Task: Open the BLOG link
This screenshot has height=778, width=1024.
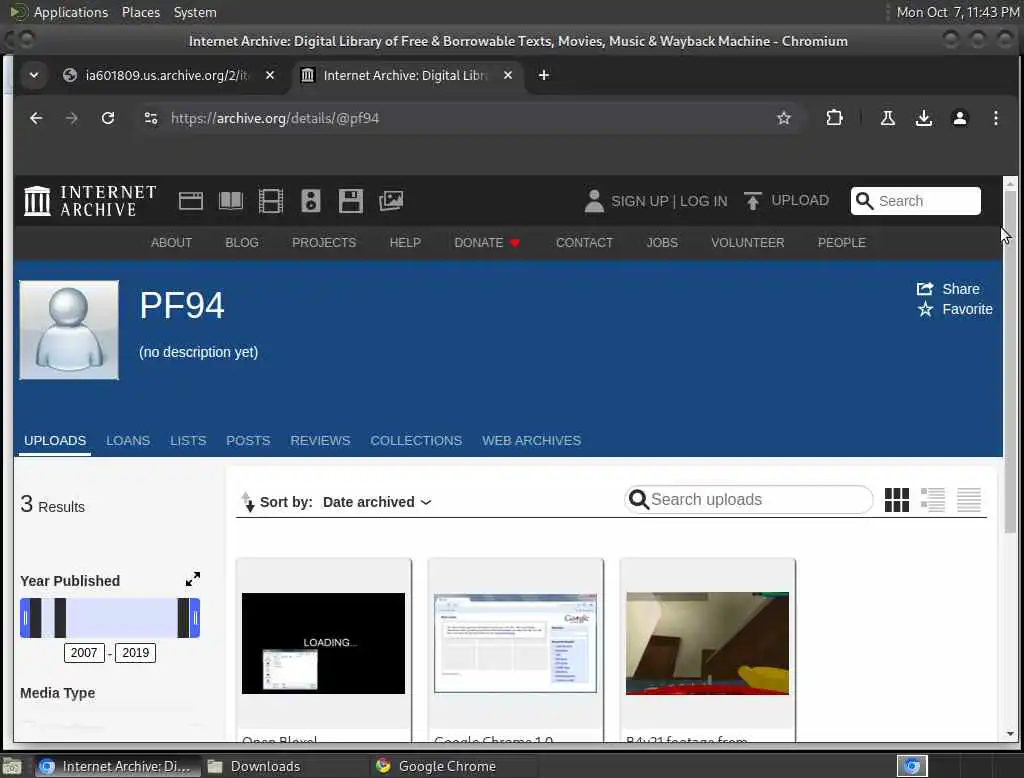Action: click(x=242, y=242)
